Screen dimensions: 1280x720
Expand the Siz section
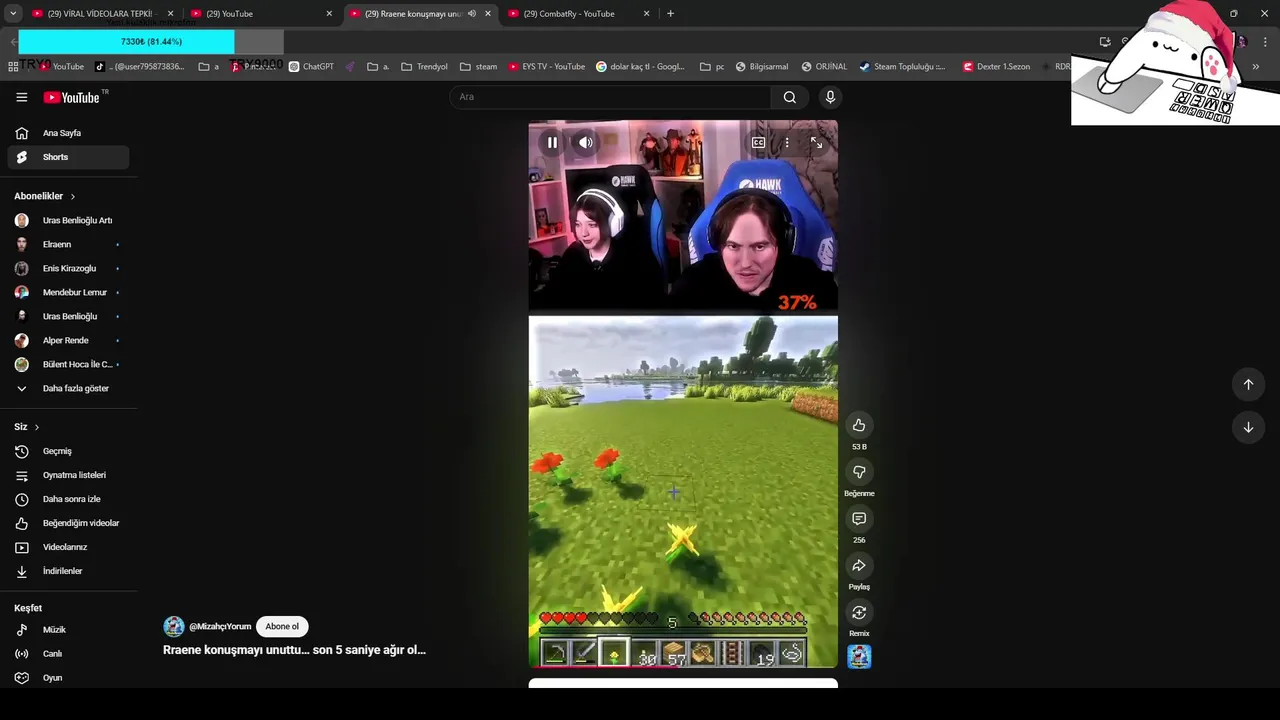(27, 427)
